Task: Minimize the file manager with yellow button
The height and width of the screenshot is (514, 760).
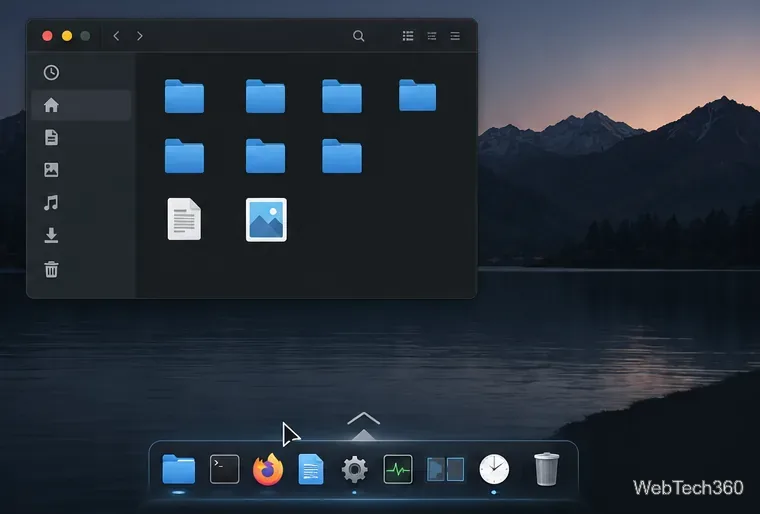Action: pos(67,36)
